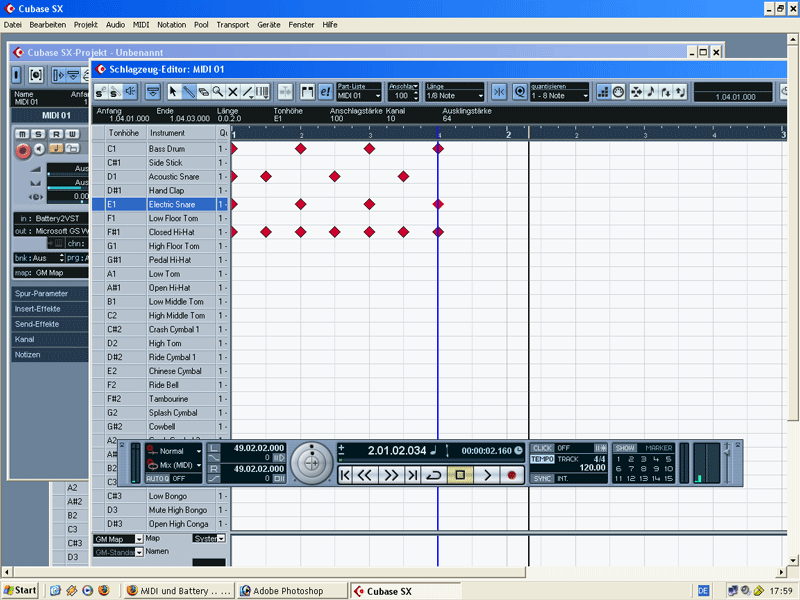Toggle the snap icon

tap(499, 92)
